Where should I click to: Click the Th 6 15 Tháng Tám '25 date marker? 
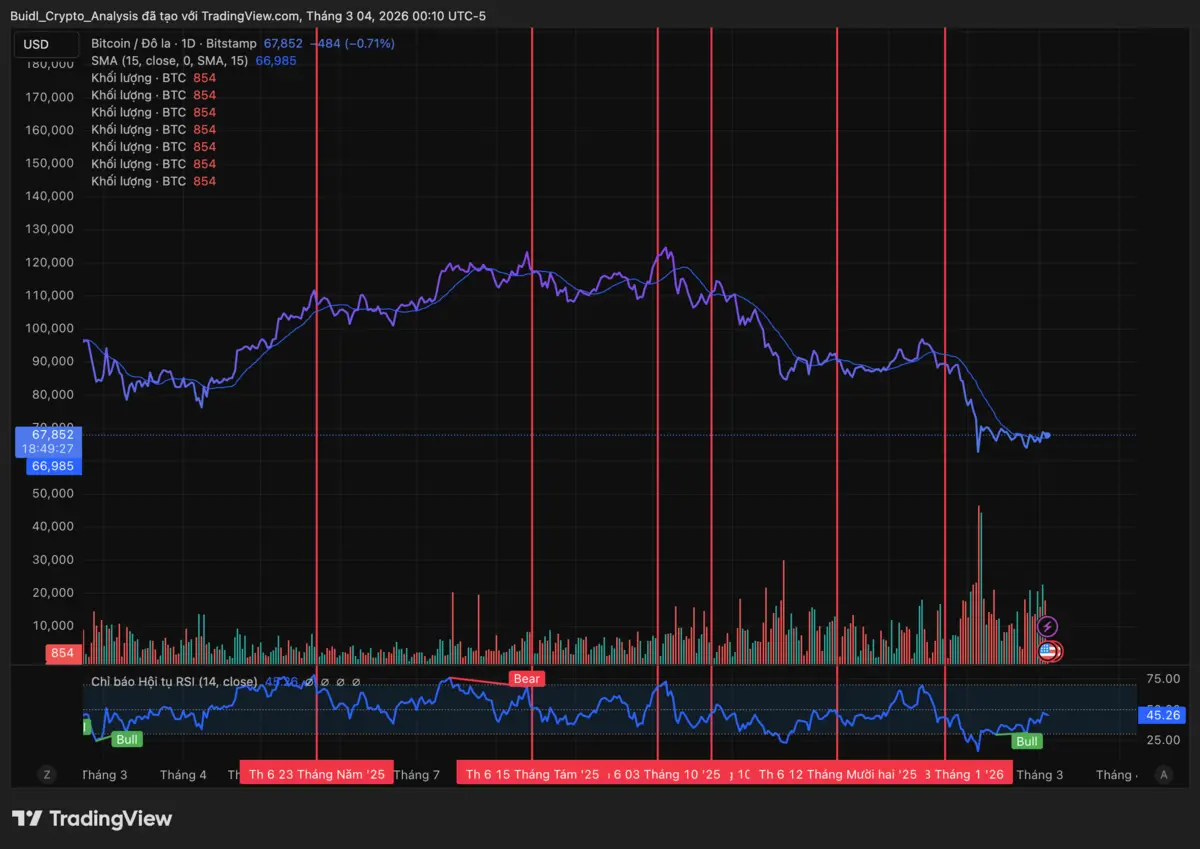(x=532, y=774)
